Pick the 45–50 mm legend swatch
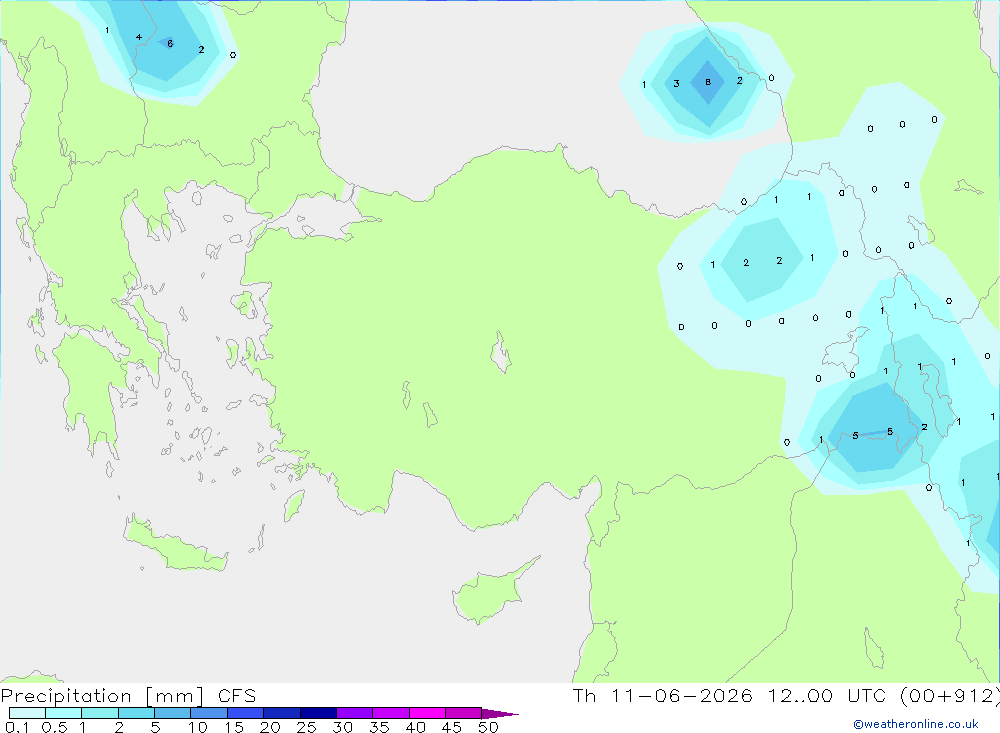Viewport: 1000px width, 733px height. (464, 713)
